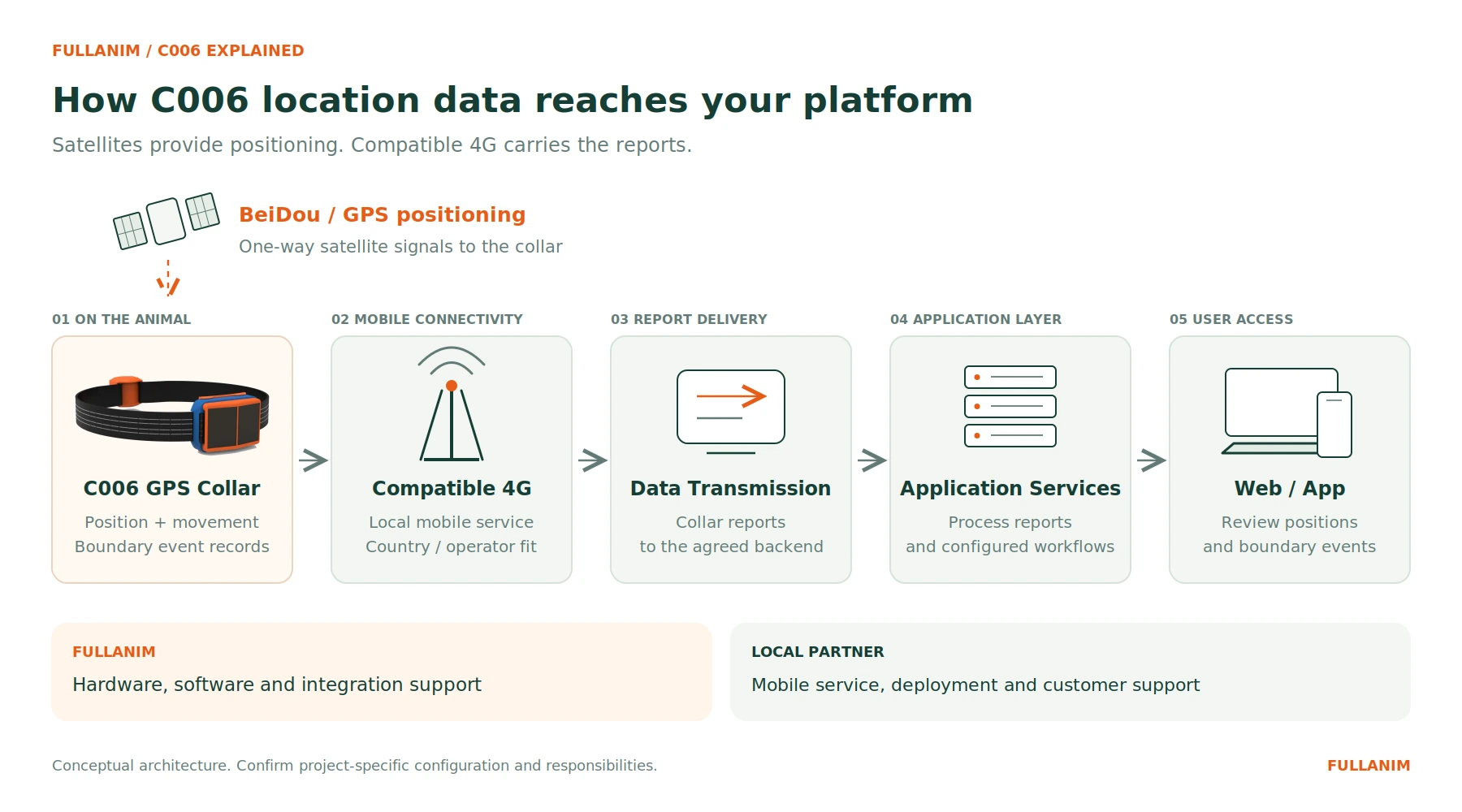Screen dimensions: 1462x812
Task: Click the 'Web / App' card title
Action: pos(1290,488)
